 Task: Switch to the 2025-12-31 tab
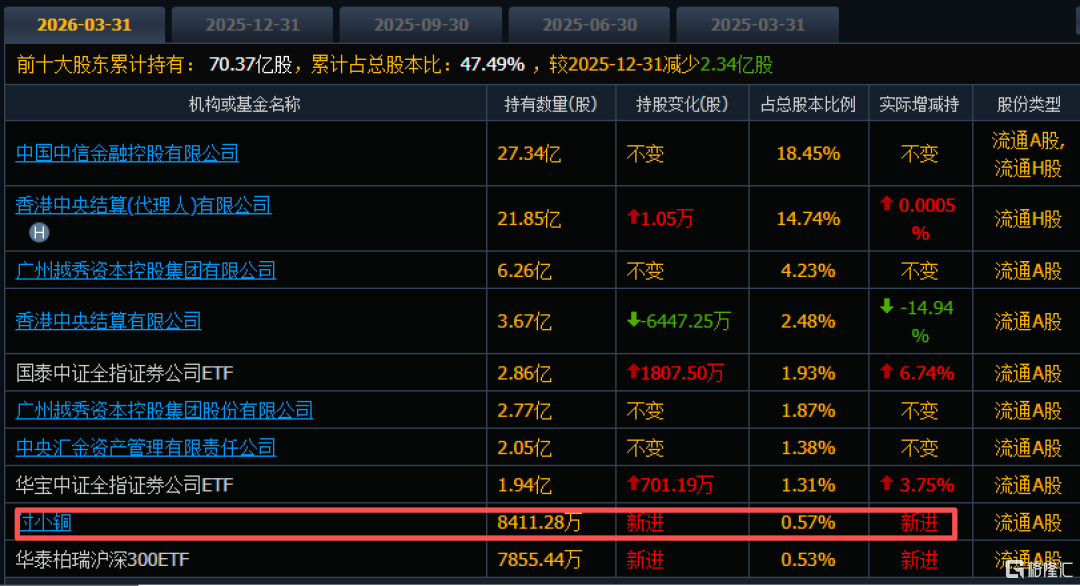click(252, 25)
